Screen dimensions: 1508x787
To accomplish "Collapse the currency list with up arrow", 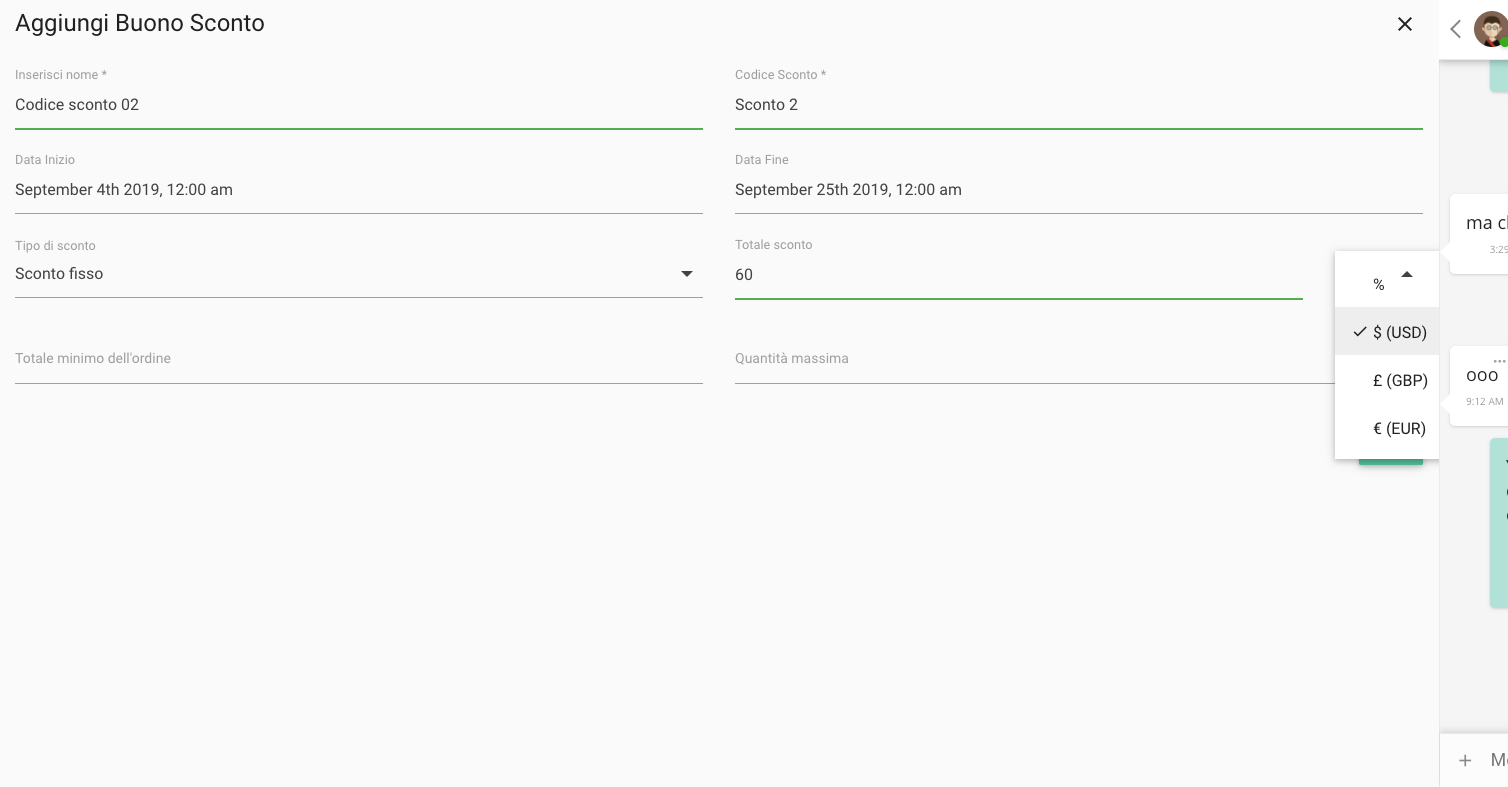I will point(1406,275).
